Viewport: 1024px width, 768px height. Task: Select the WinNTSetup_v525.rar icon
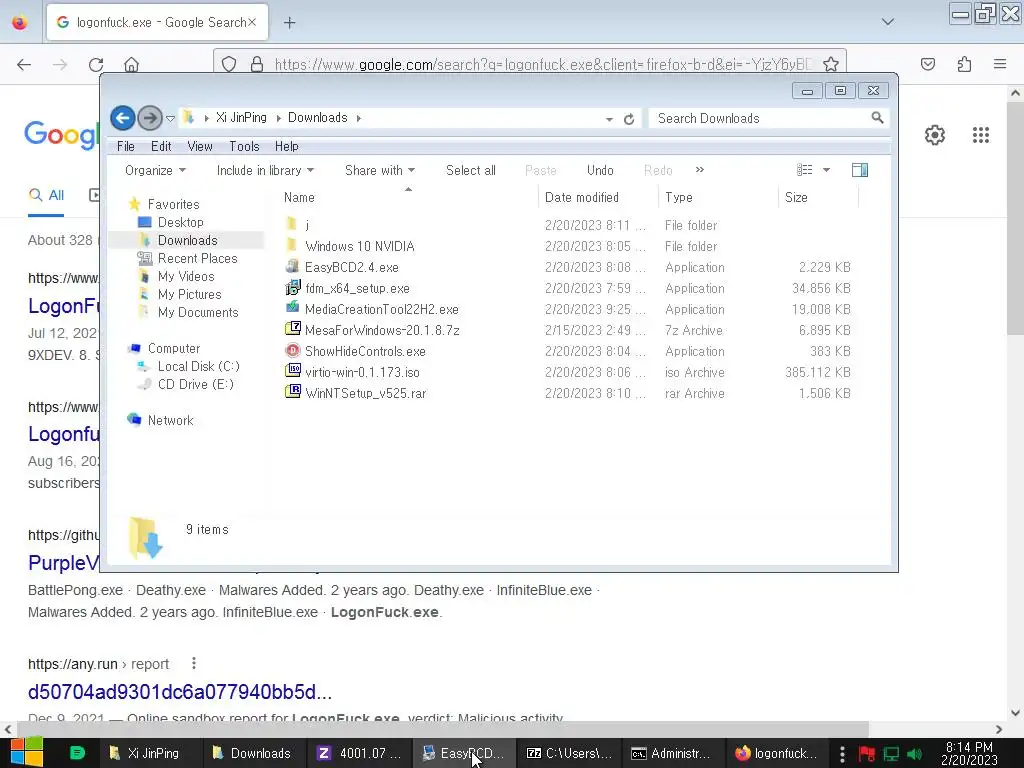(x=293, y=392)
